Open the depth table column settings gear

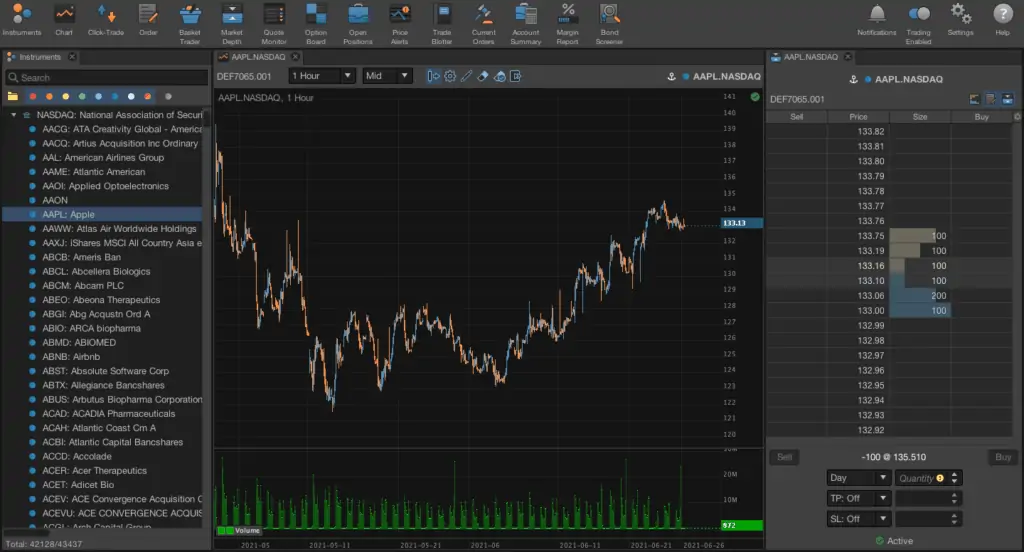[1017, 117]
